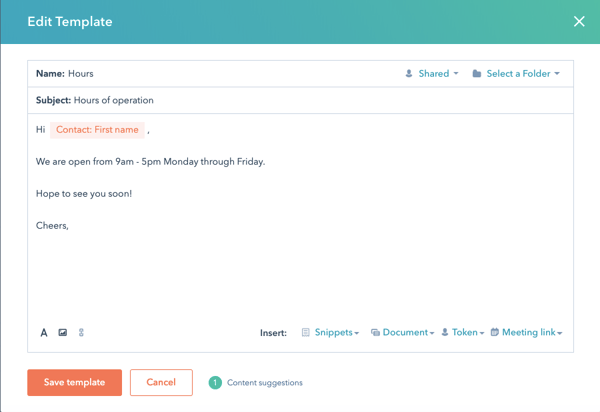Open Content suggestions
The width and height of the screenshot is (600, 412).
[x=265, y=383]
